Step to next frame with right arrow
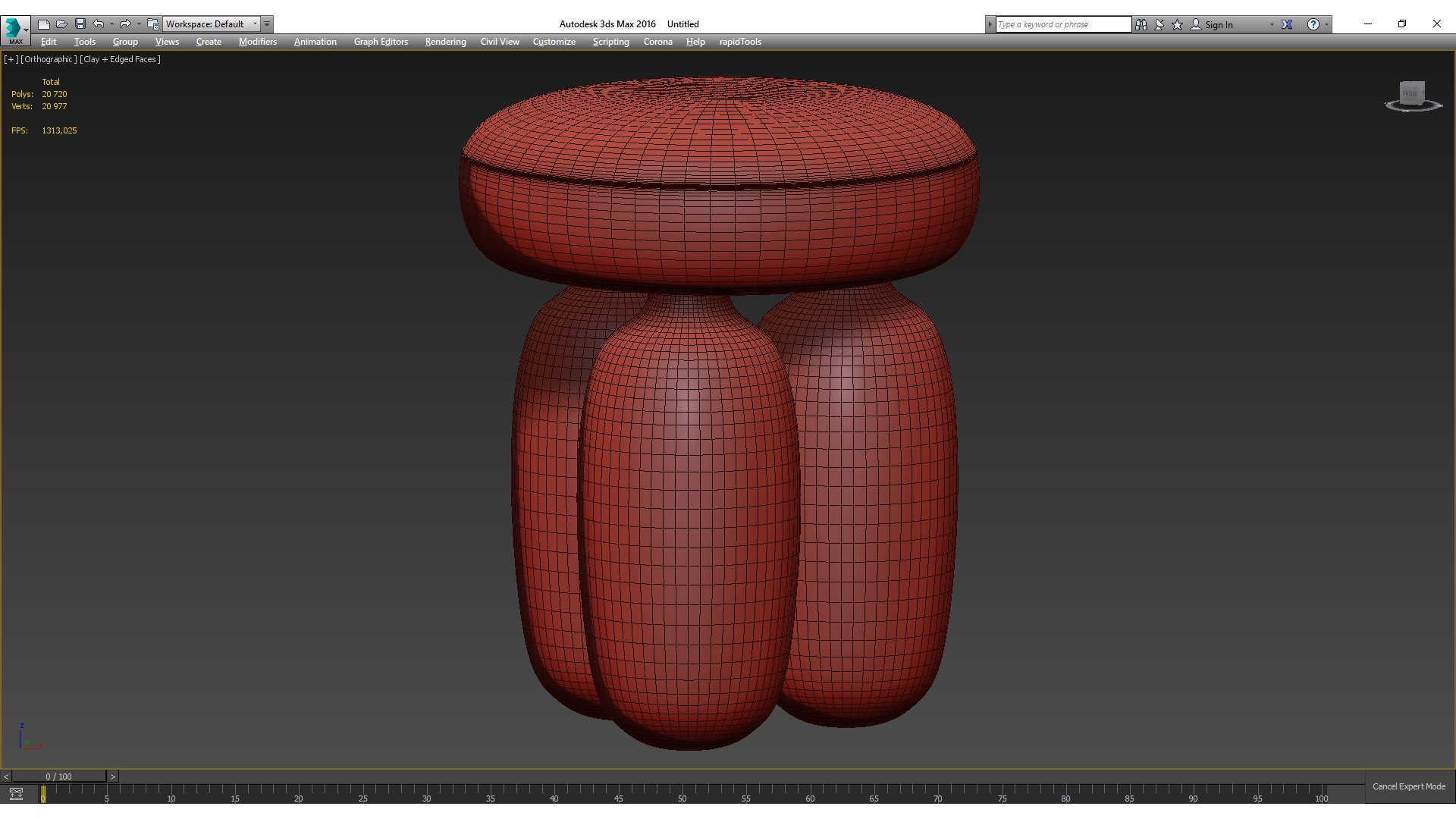The image size is (1456, 819). pyautogui.click(x=112, y=777)
